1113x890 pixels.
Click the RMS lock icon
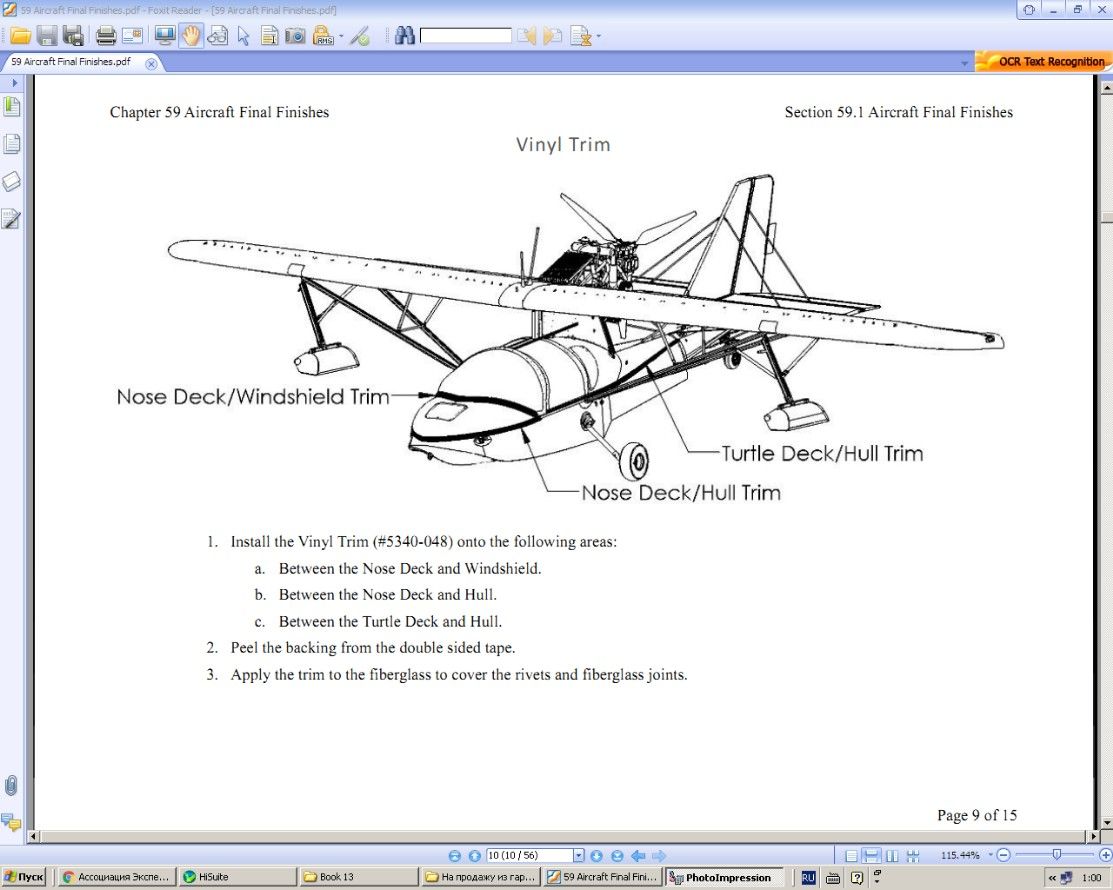point(324,35)
